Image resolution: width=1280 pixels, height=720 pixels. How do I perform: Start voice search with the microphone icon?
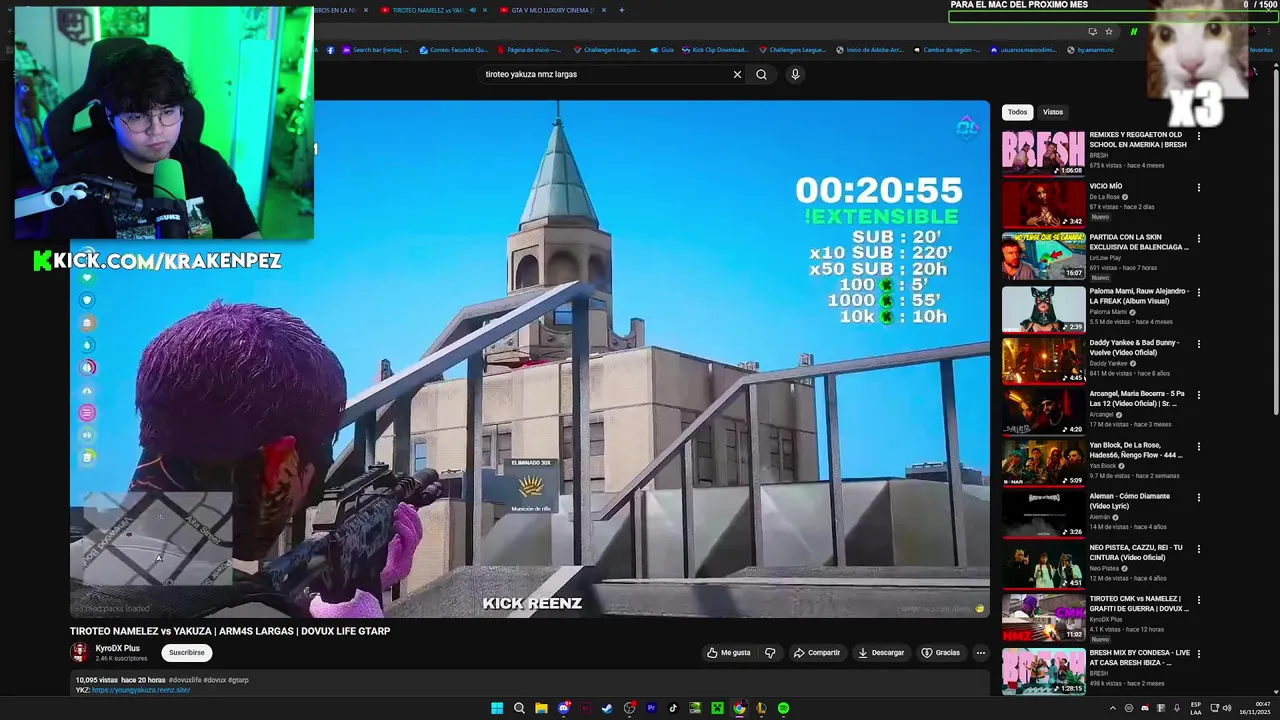tap(795, 74)
